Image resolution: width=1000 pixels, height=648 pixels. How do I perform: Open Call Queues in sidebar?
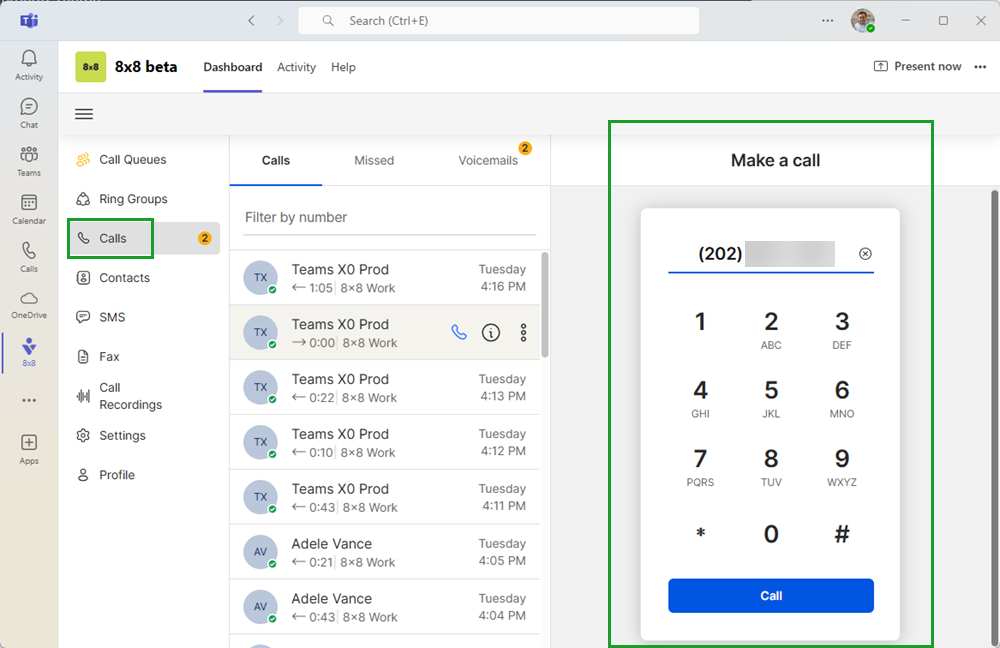[132, 160]
